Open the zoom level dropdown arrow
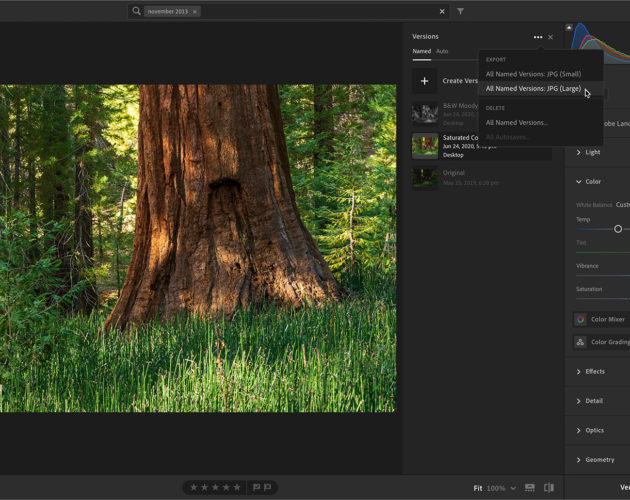Screen dimensions: 630x500 513,488
